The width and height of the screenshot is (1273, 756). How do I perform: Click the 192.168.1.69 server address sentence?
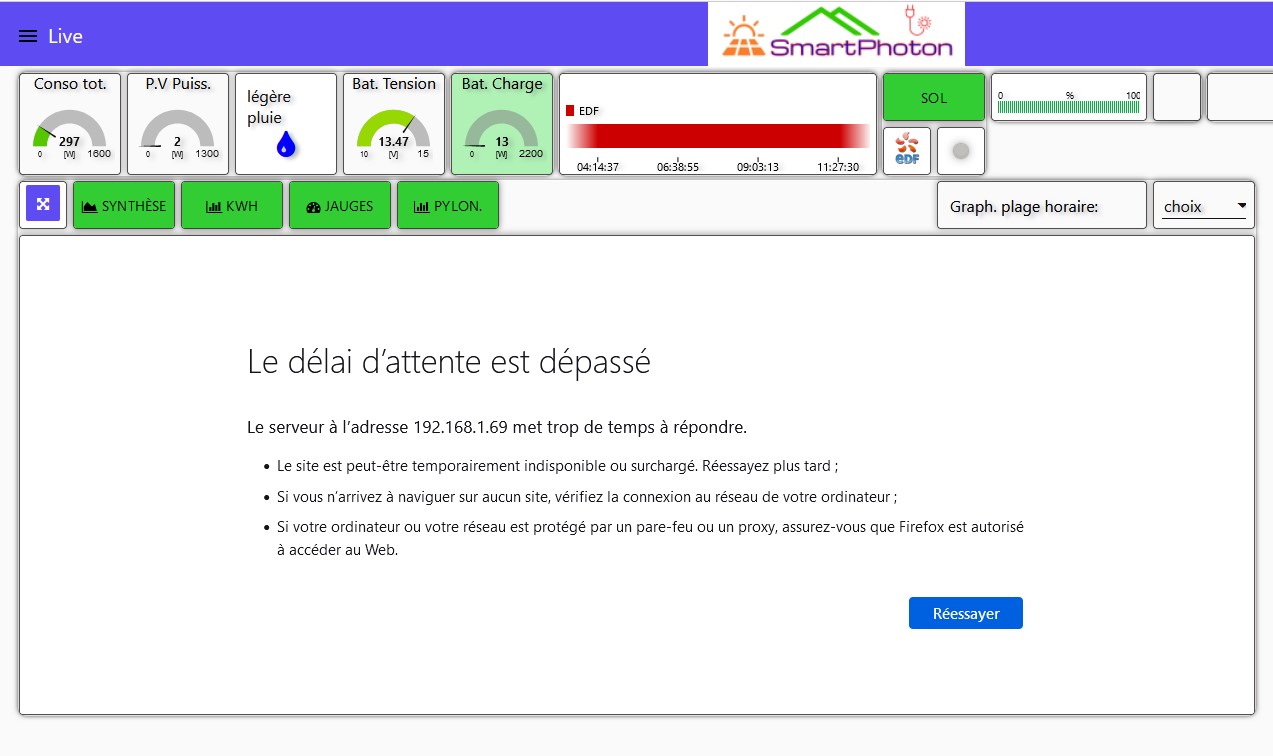(x=497, y=427)
